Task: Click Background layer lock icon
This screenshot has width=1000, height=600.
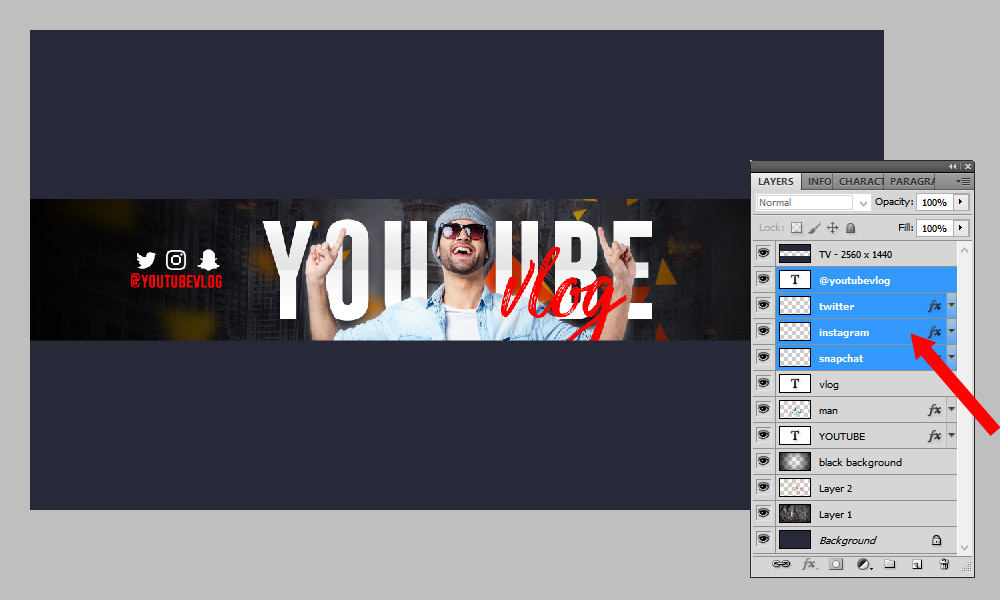Action: (936, 540)
